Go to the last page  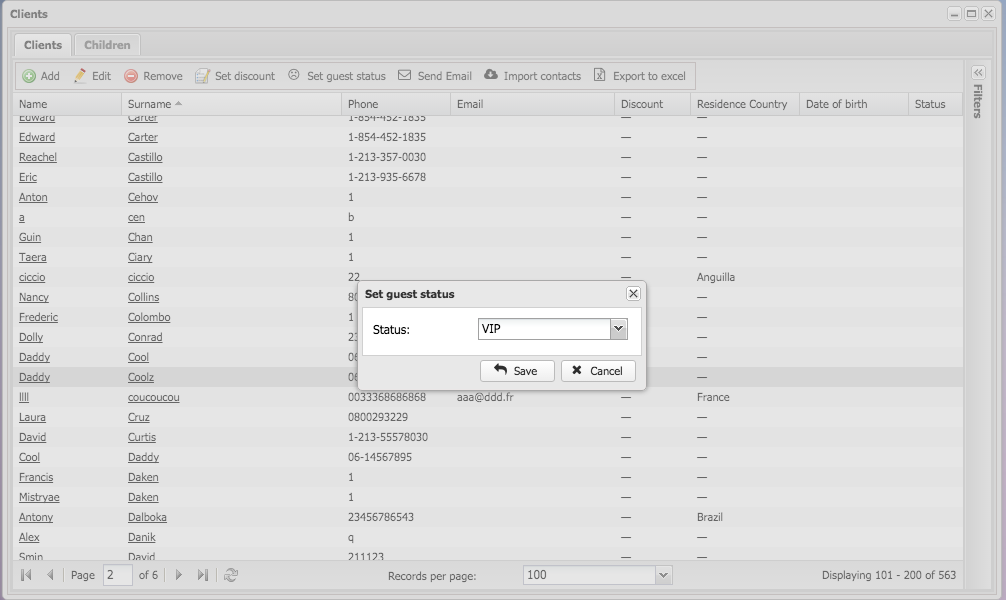[x=203, y=575]
